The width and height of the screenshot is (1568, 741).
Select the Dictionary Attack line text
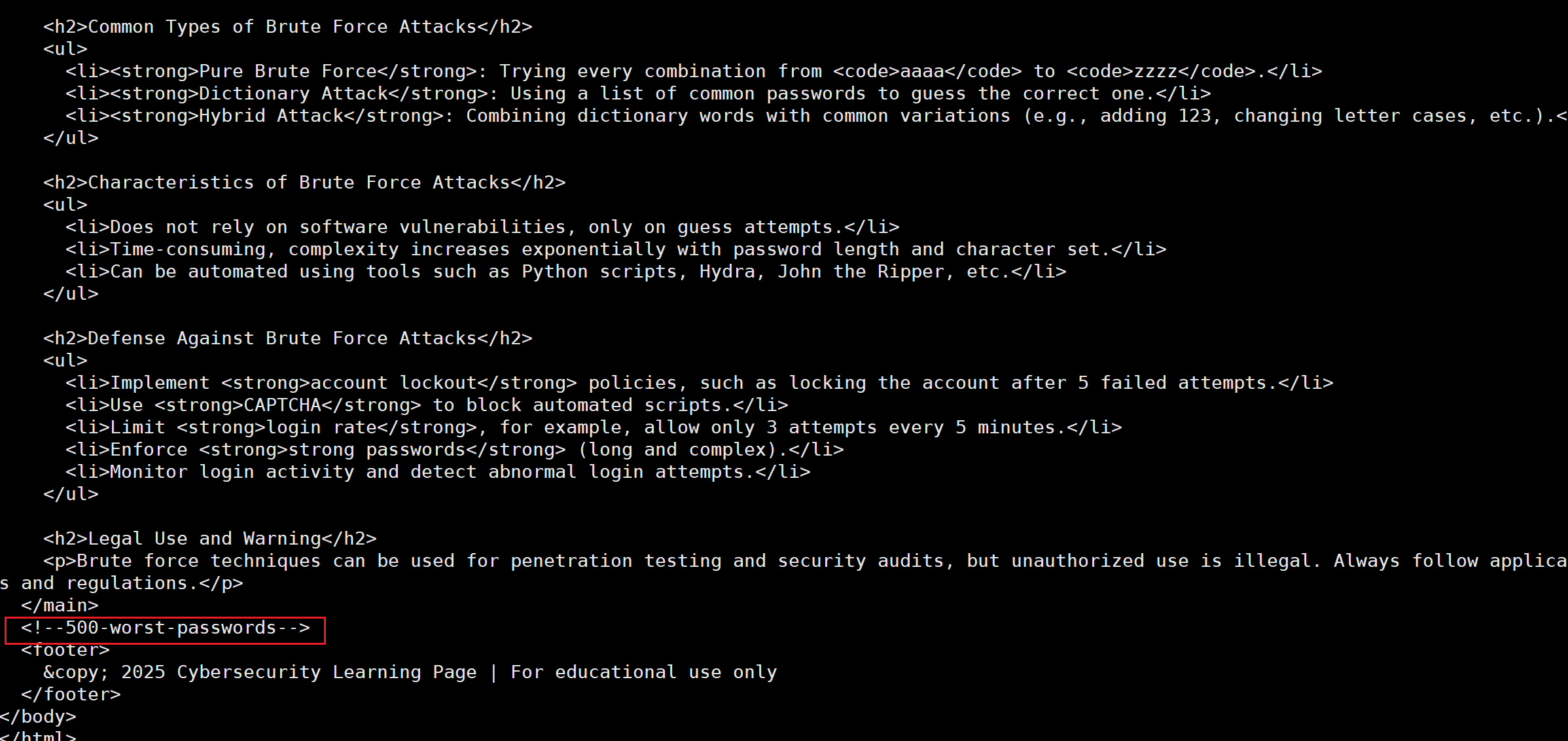[x=638, y=94]
